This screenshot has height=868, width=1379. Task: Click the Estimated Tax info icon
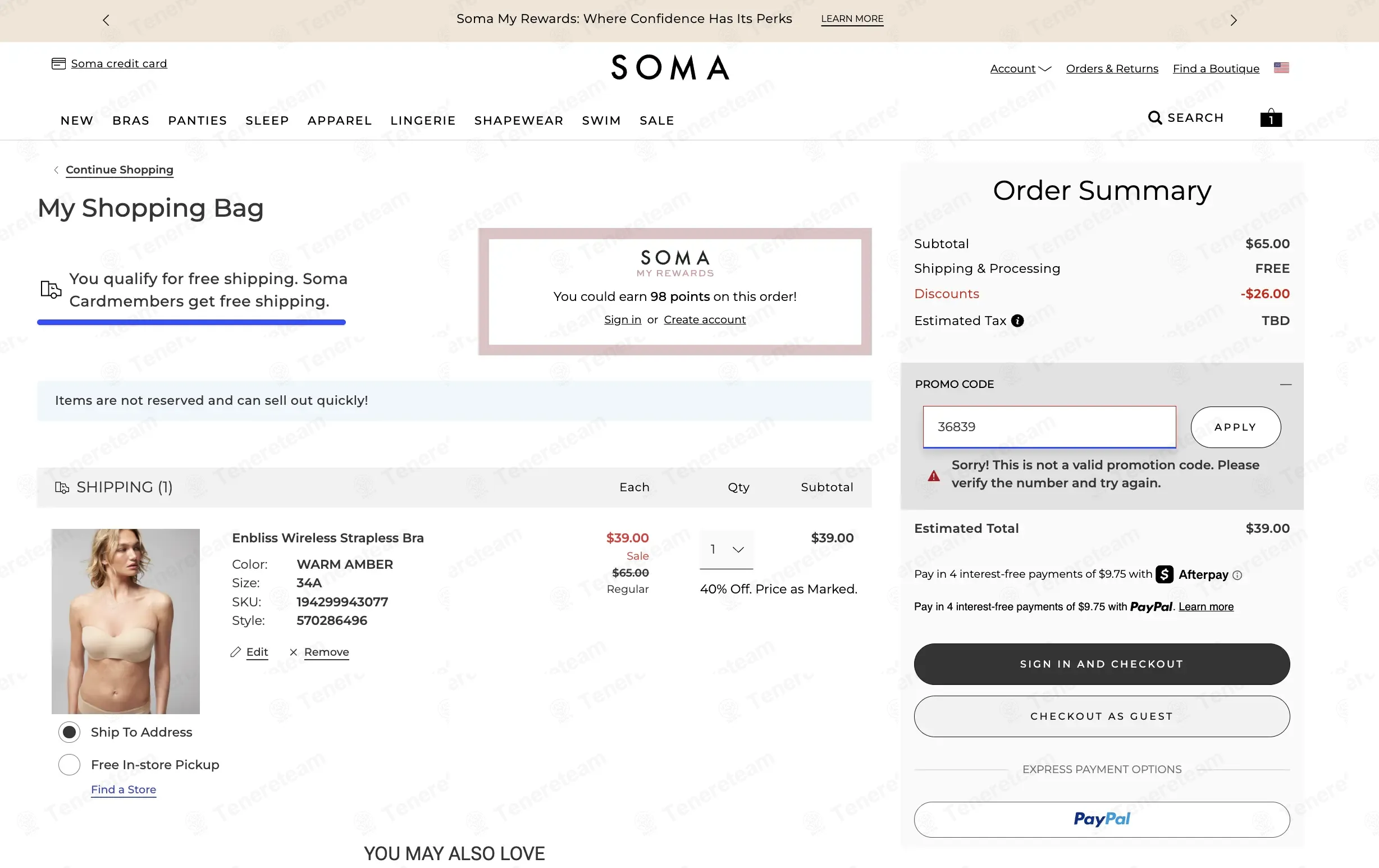click(1017, 321)
